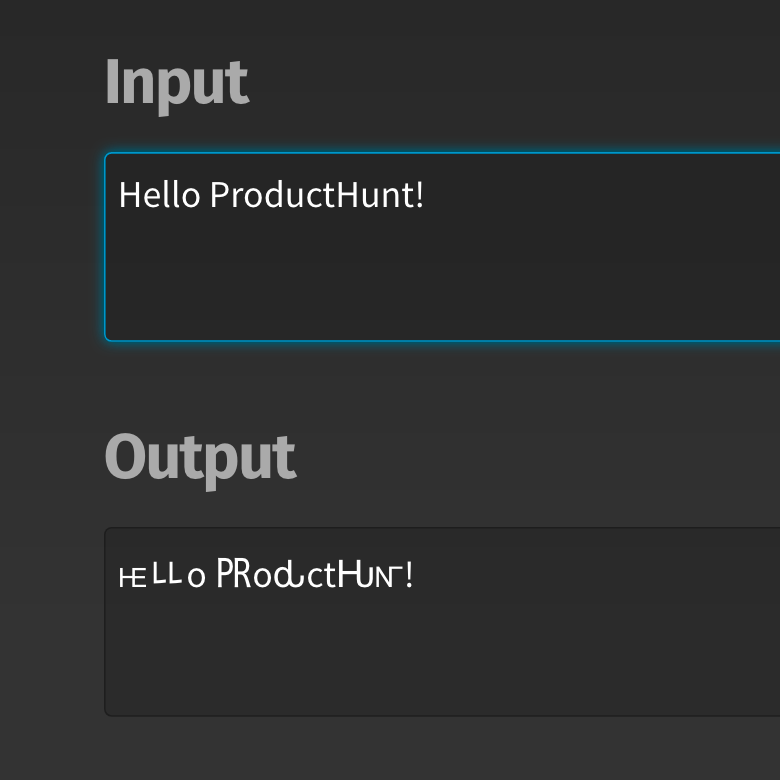Click the left edge of the Output box
Screen dimensions: 780x780
[x=106, y=622]
